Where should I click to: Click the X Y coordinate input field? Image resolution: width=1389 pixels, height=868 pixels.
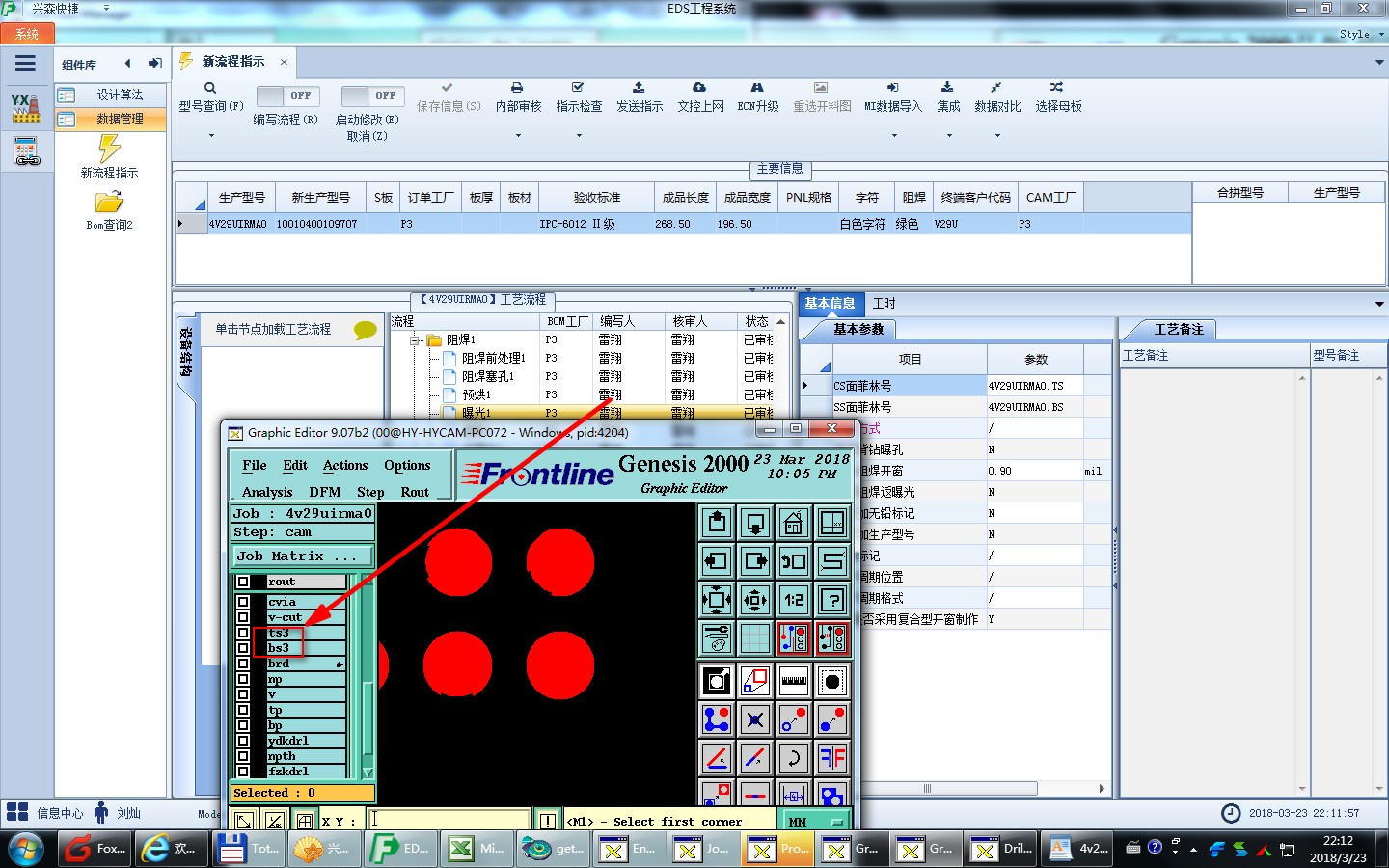tap(449, 821)
